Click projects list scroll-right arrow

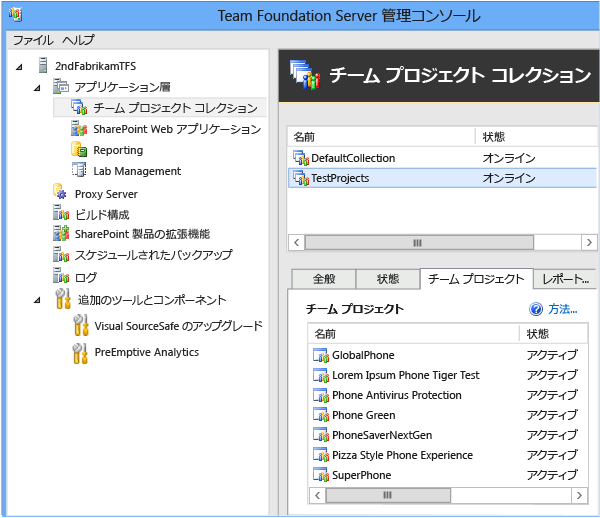point(579,495)
